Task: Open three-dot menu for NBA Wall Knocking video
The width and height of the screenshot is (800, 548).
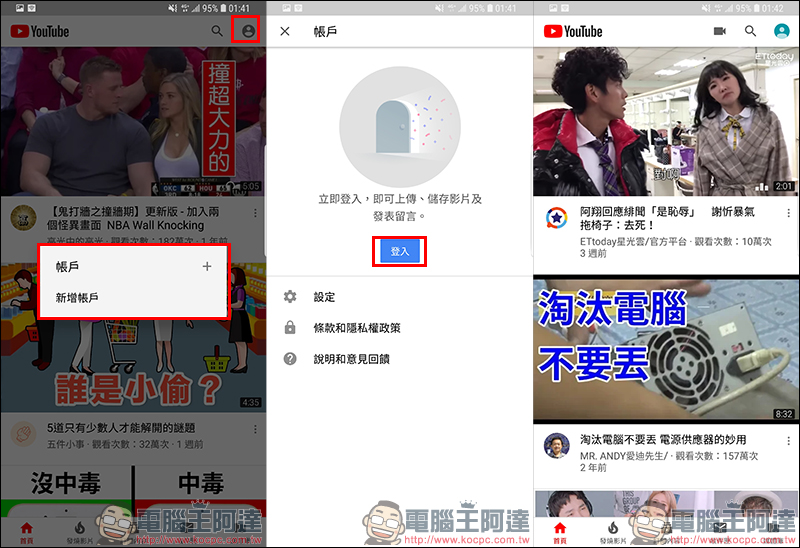Action: pos(255,213)
